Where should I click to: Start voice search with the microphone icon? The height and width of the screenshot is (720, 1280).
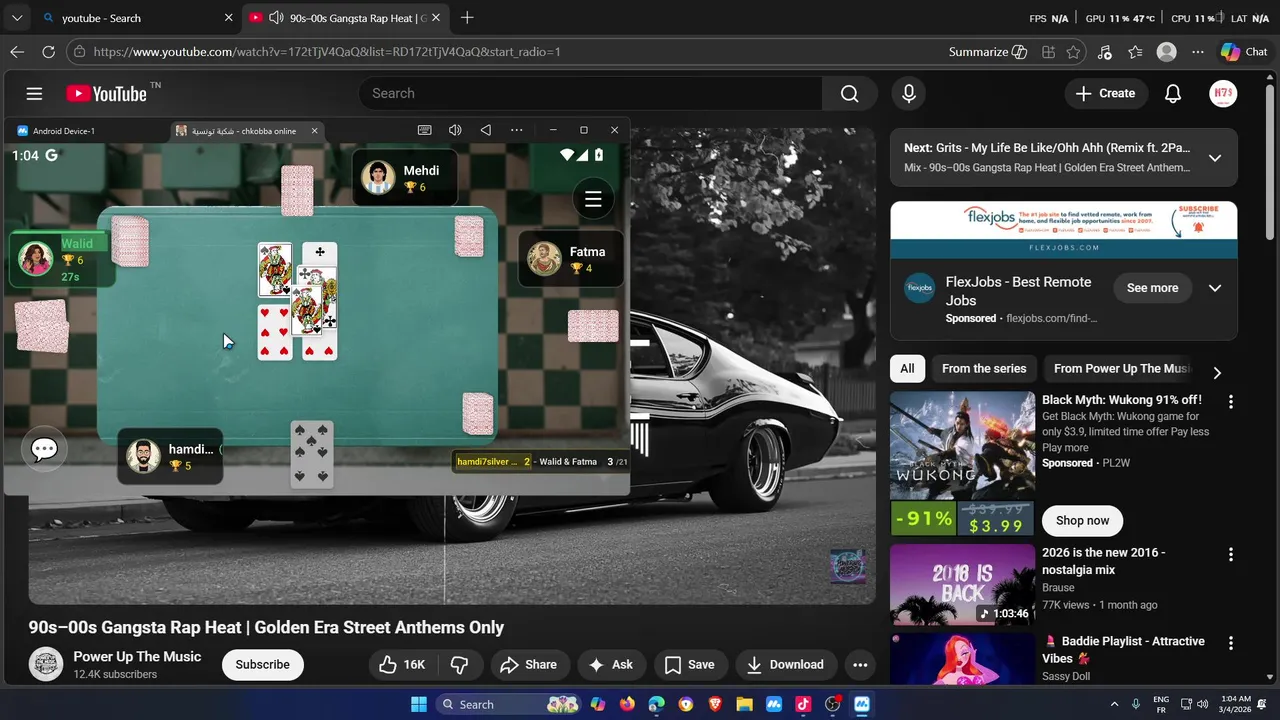[x=909, y=93]
